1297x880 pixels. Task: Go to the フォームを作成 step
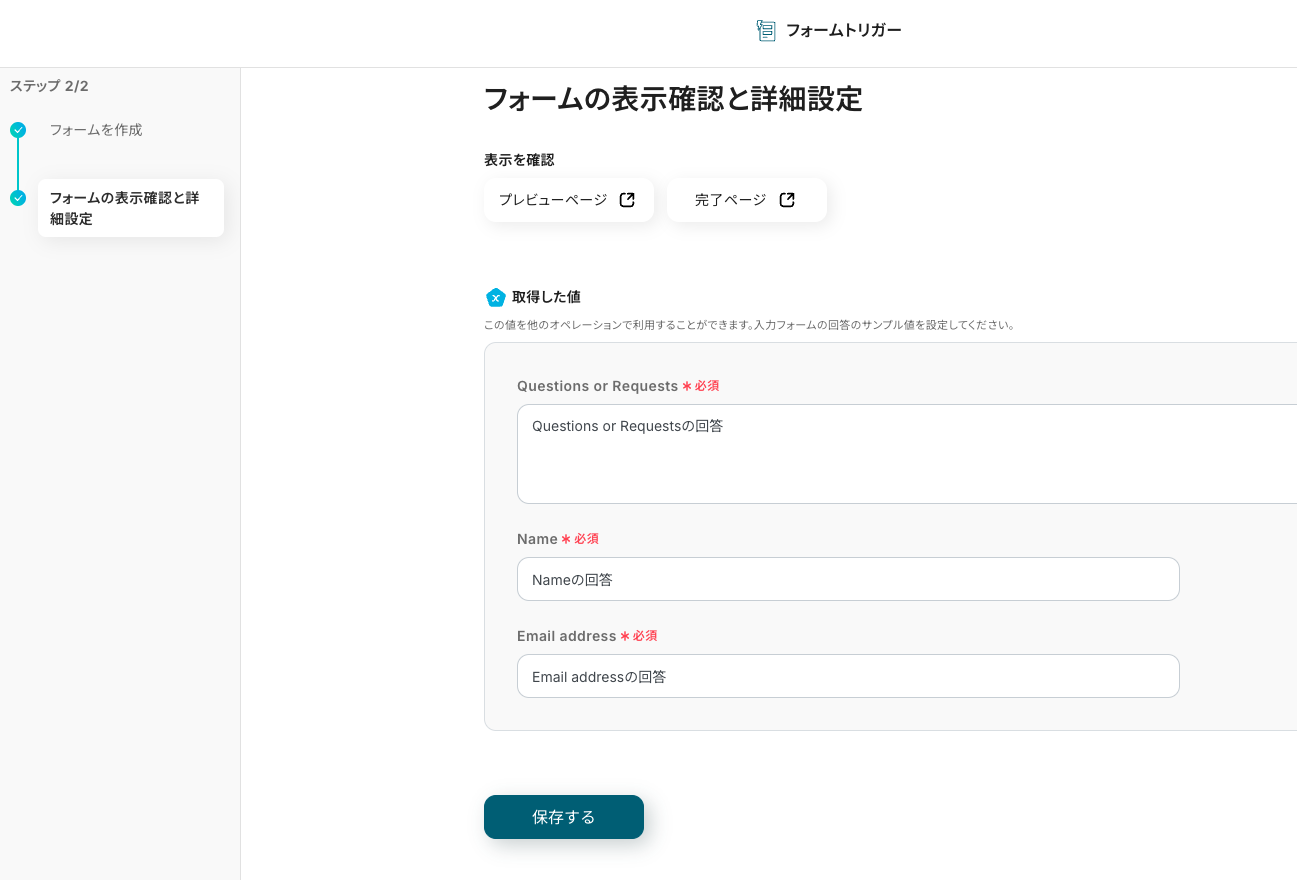[96, 130]
